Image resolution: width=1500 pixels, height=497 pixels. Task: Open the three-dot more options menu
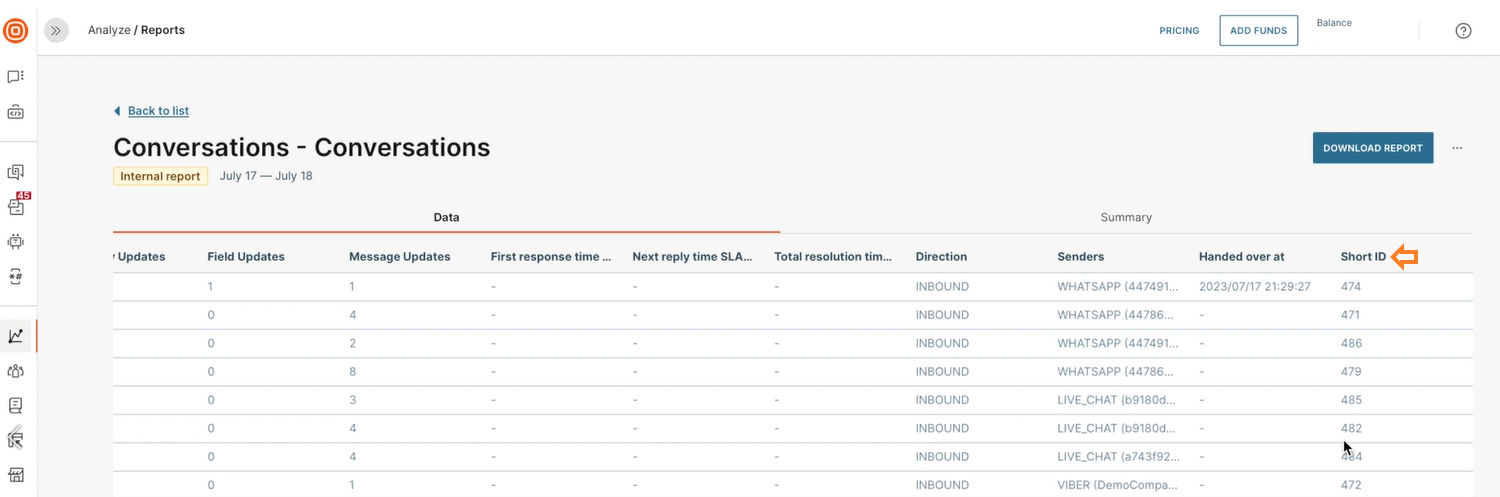(x=1457, y=148)
